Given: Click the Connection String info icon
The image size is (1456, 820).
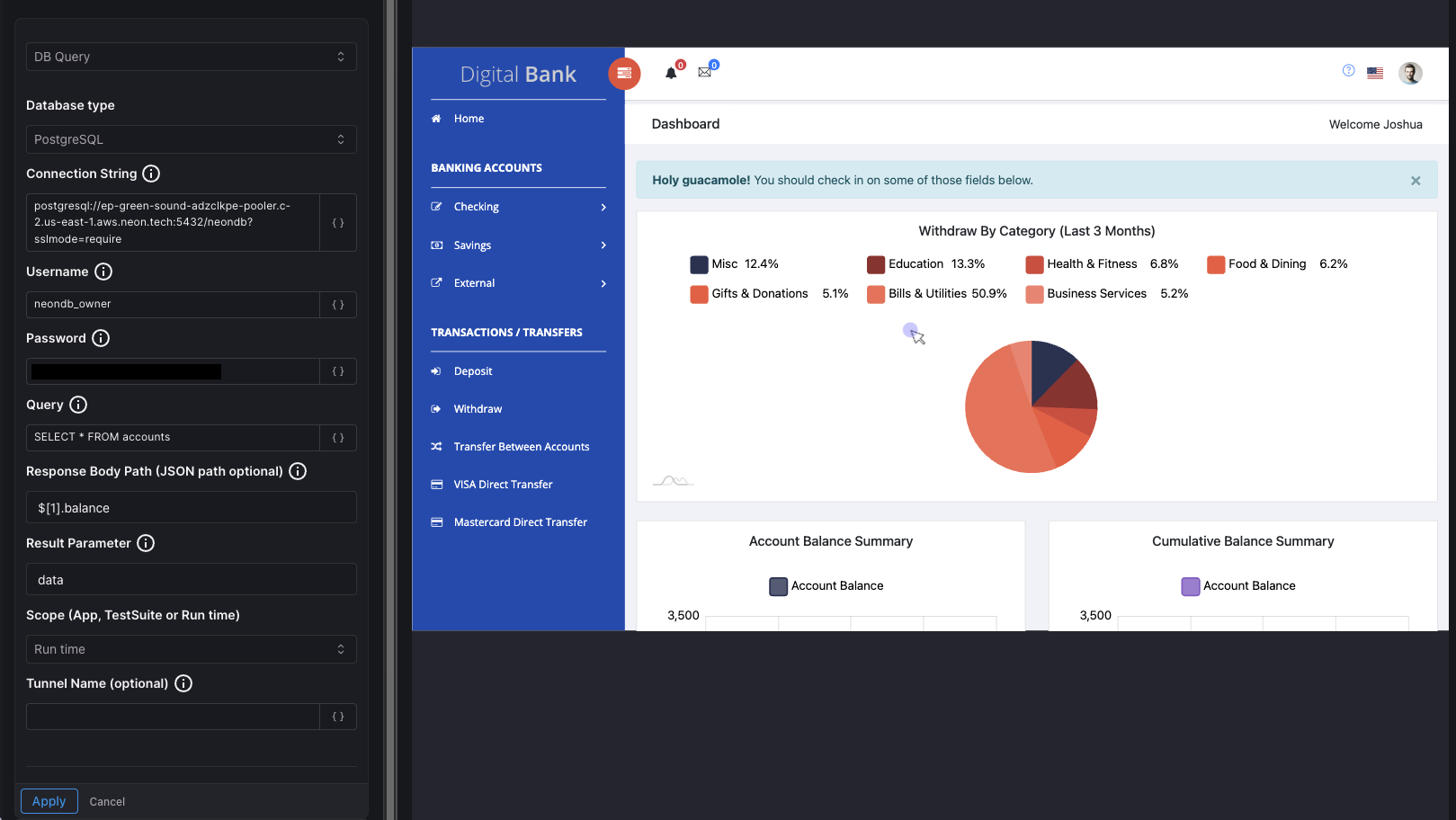Looking at the screenshot, I should pyautogui.click(x=151, y=174).
